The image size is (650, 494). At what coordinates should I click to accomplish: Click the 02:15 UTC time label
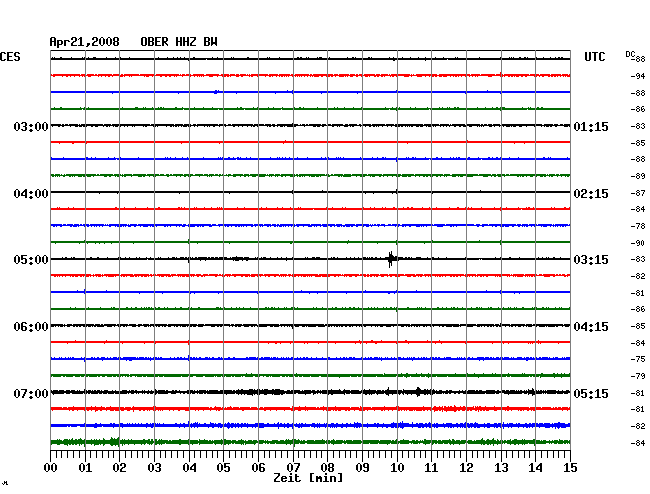(x=591, y=194)
